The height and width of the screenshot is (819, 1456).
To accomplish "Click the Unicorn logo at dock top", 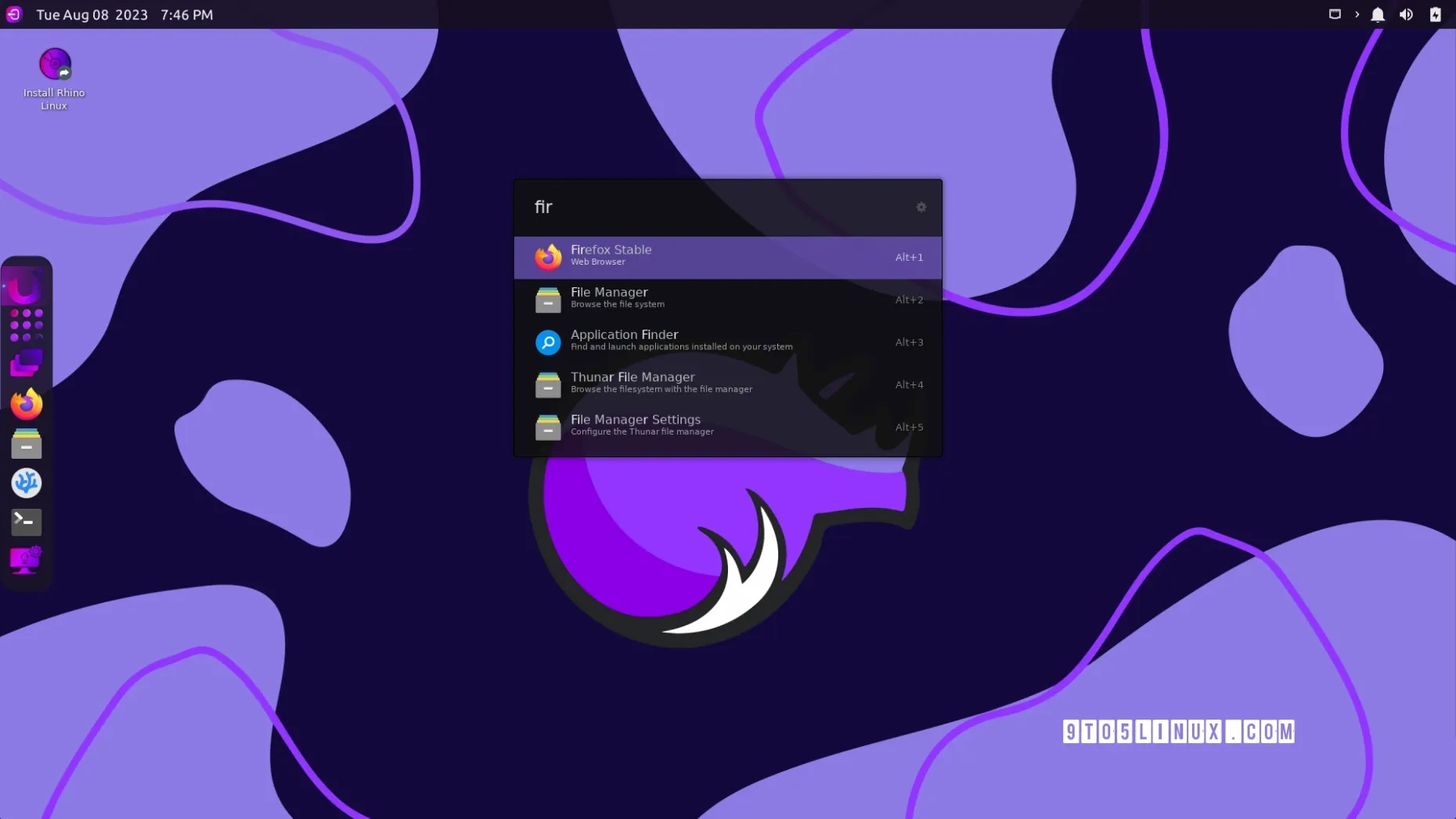I will point(26,287).
